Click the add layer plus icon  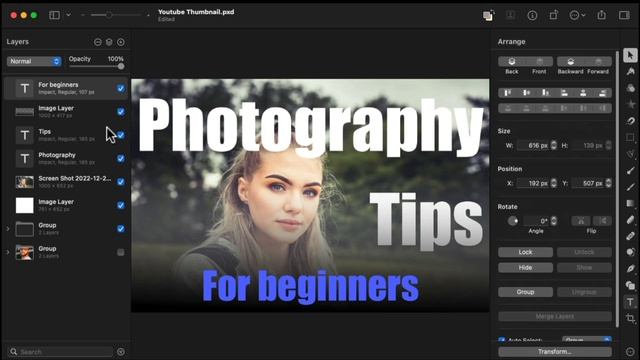coord(121,42)
